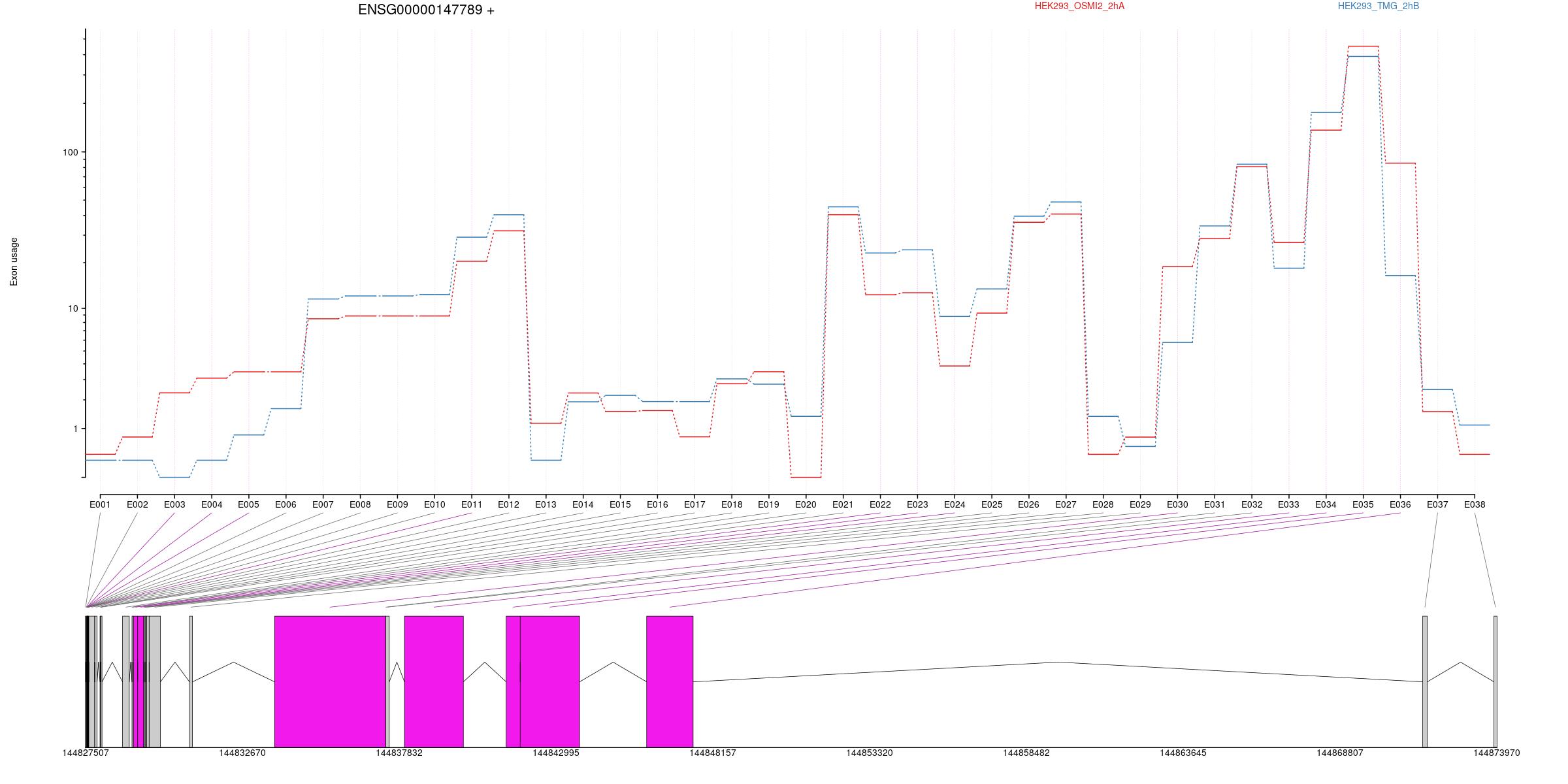The width and height of the screenshot is (1568, 784).
Task: Click the 'Exon usage' y-axis label
Action: click(x=14, y=261)
